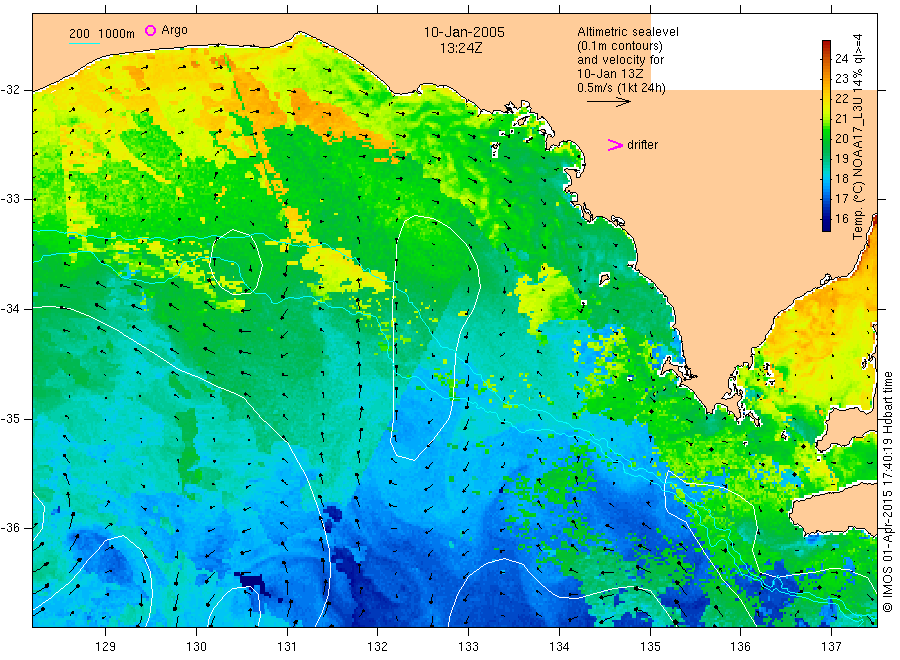The width and height of the screenshot is (900, 660).
Task: Click the '200' depth contour label
Action: coord(79,34)
